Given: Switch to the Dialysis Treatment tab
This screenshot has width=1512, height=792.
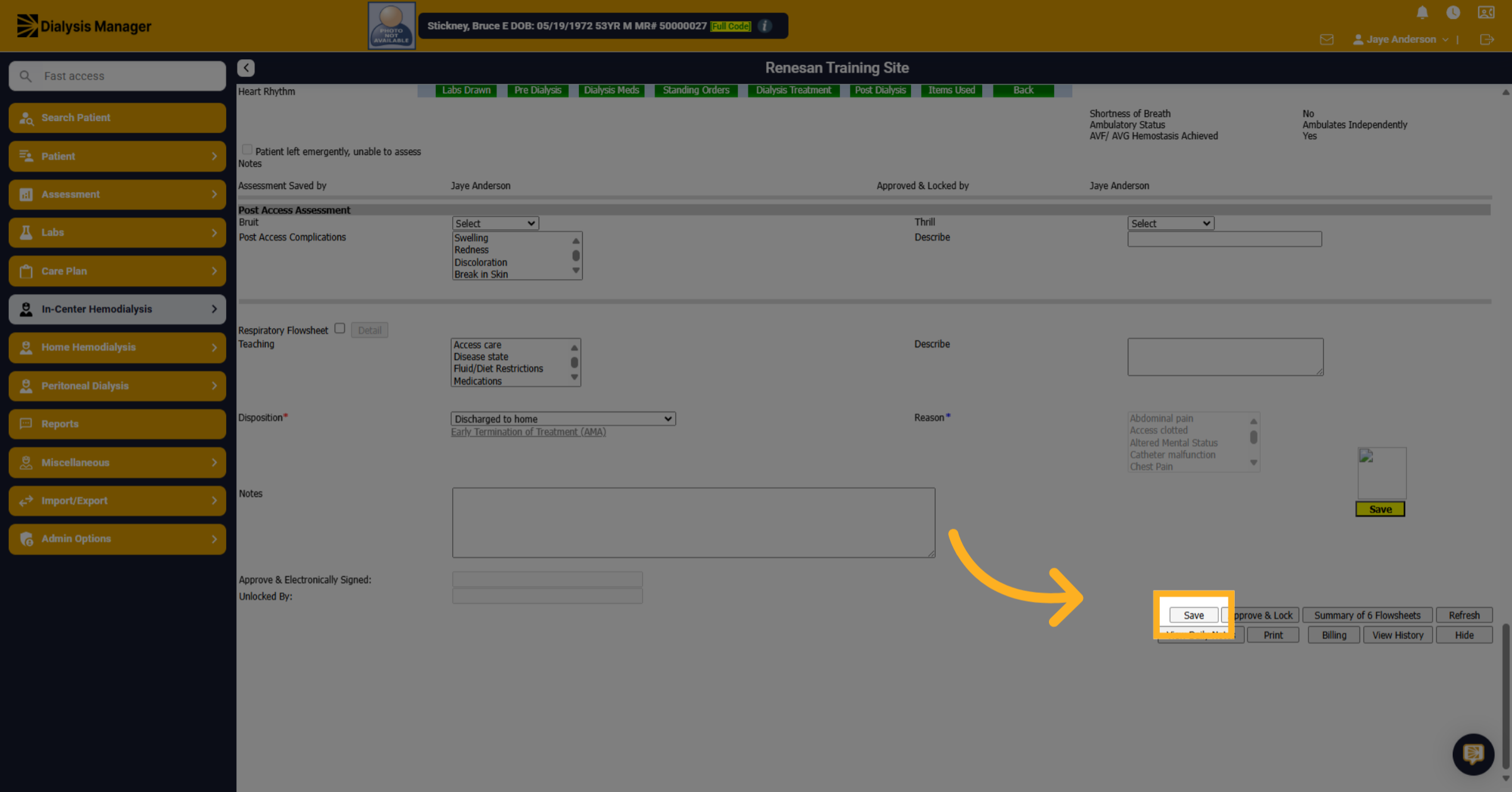Looking at the screenshot, I should click(793, 90).
